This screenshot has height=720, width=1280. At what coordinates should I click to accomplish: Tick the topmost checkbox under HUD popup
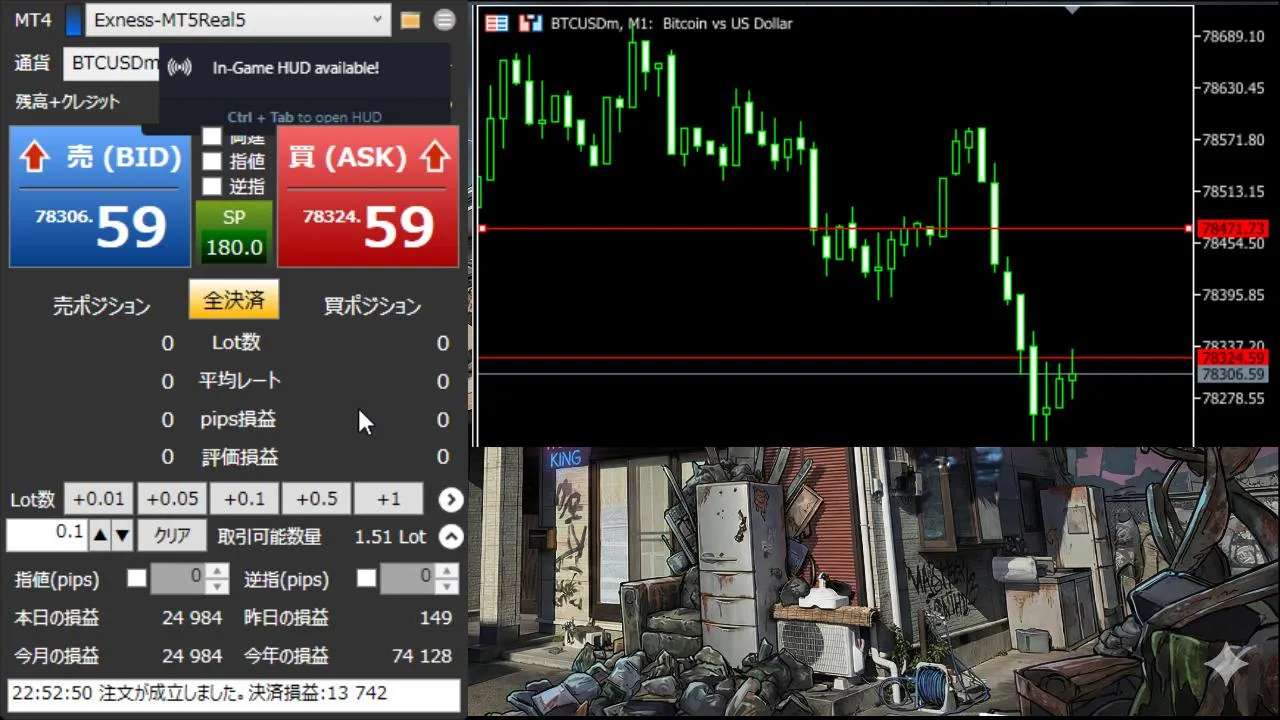click(212, 136)
